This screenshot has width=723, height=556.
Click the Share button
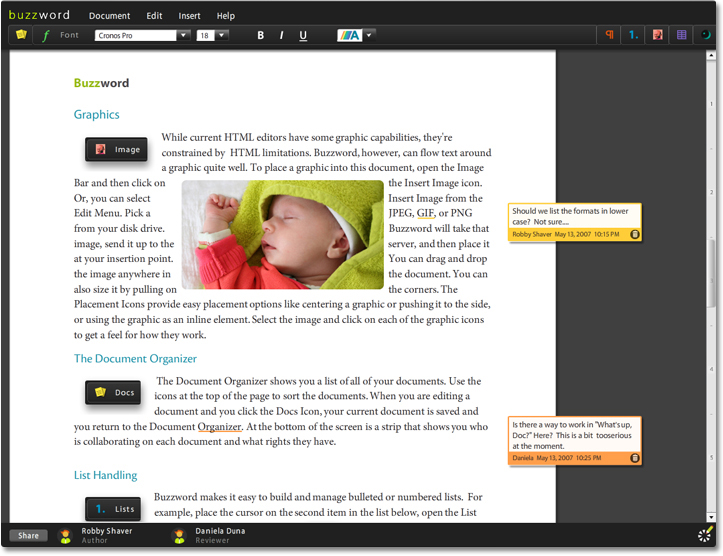point(28,535)
